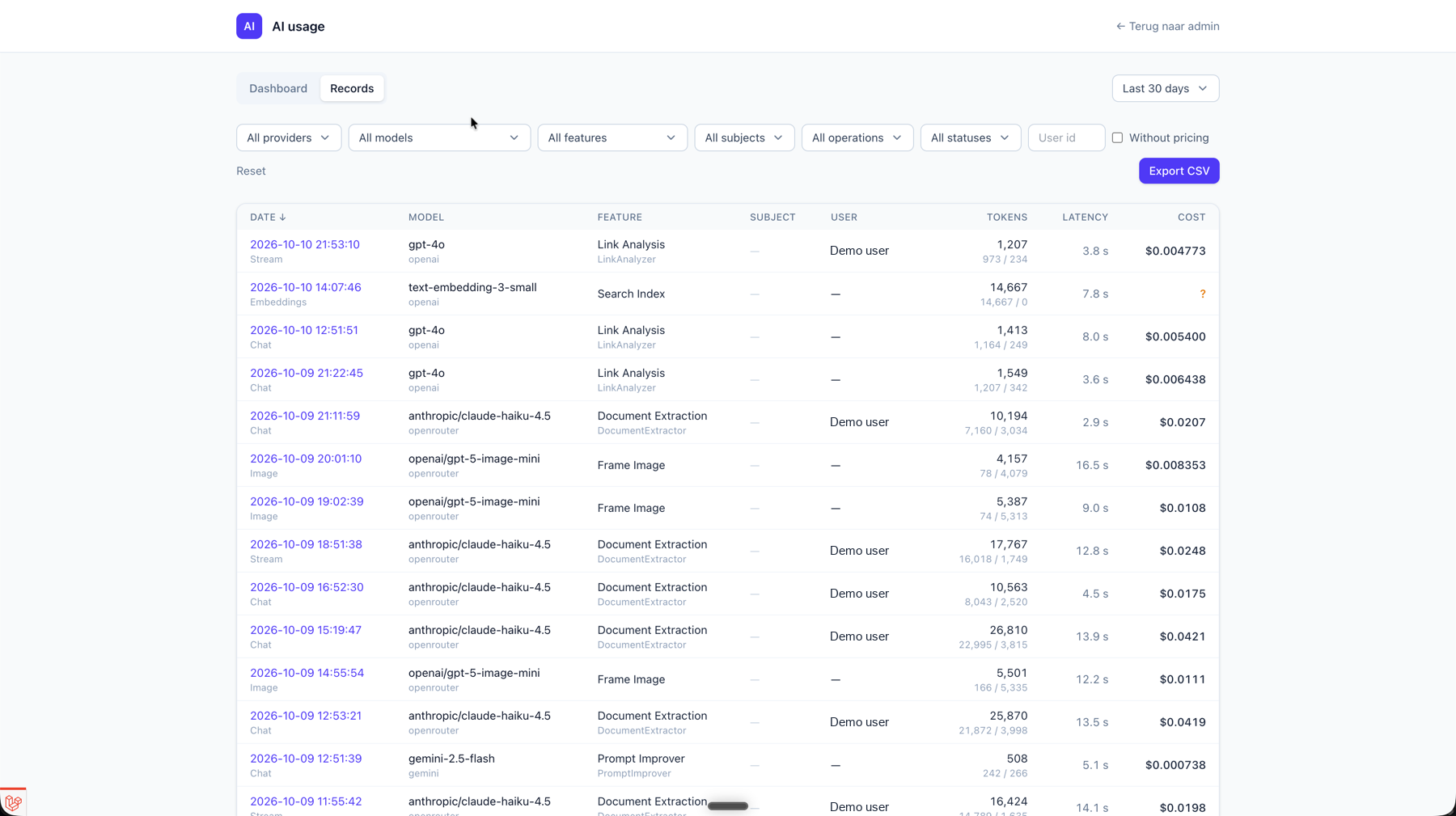Click the purple AI logo icon
This screenshot has width=1456, height=816.
tap(249, 26)
